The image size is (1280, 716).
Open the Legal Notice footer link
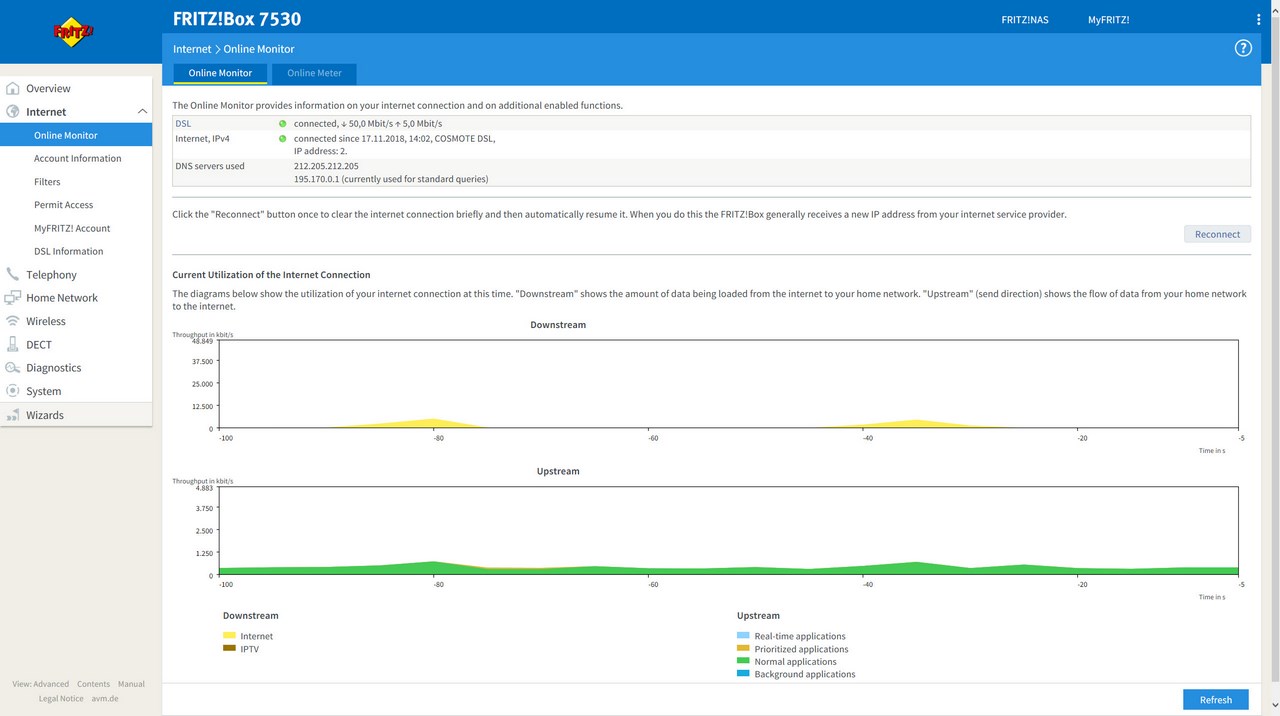pyautogui.click(x=61, y=698)
